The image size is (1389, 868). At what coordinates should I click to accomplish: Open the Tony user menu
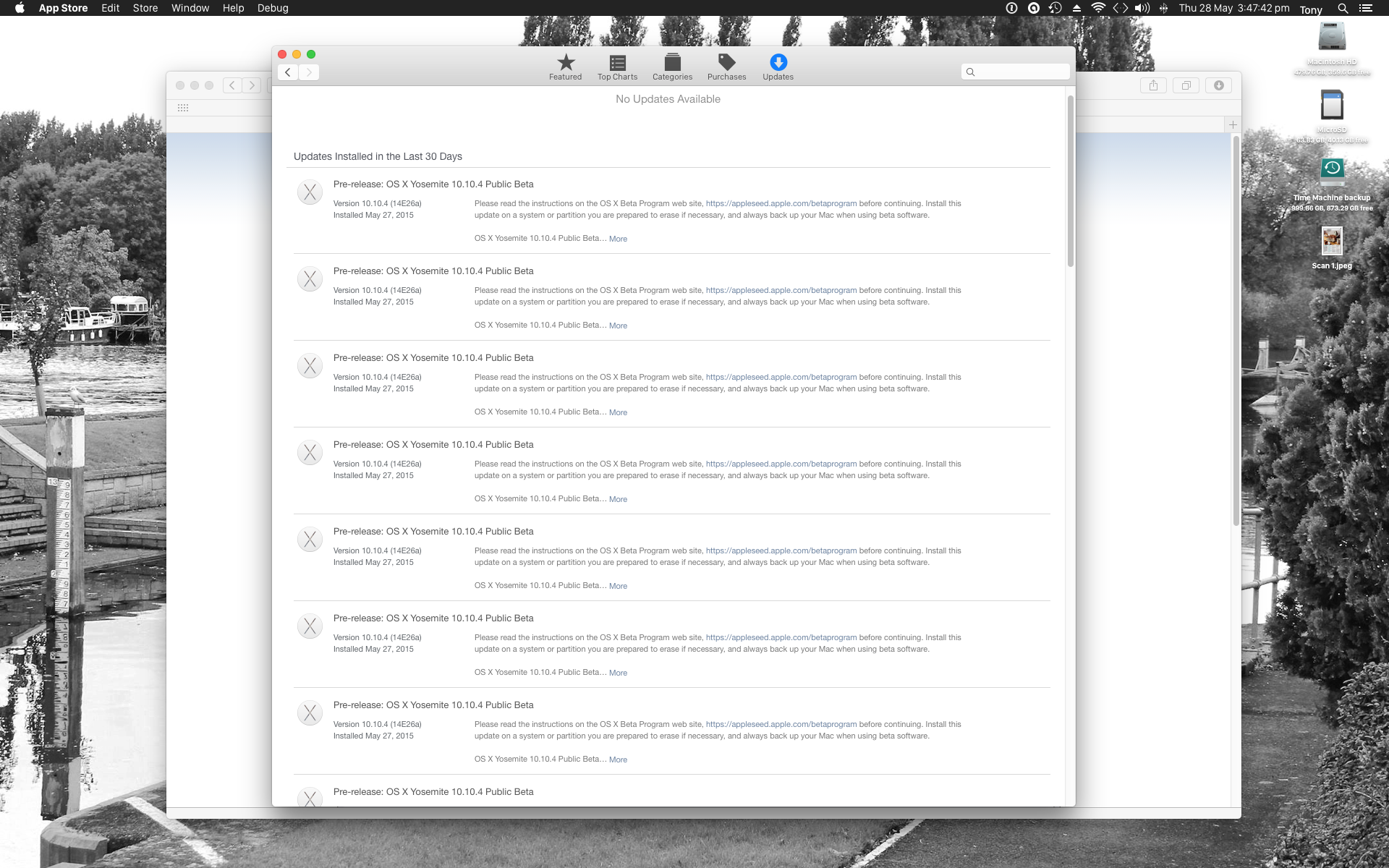coord(1311,9)
